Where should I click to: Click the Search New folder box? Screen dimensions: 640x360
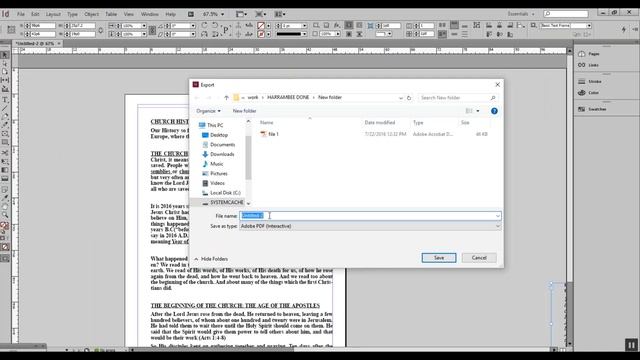click(x=457, y=98)
